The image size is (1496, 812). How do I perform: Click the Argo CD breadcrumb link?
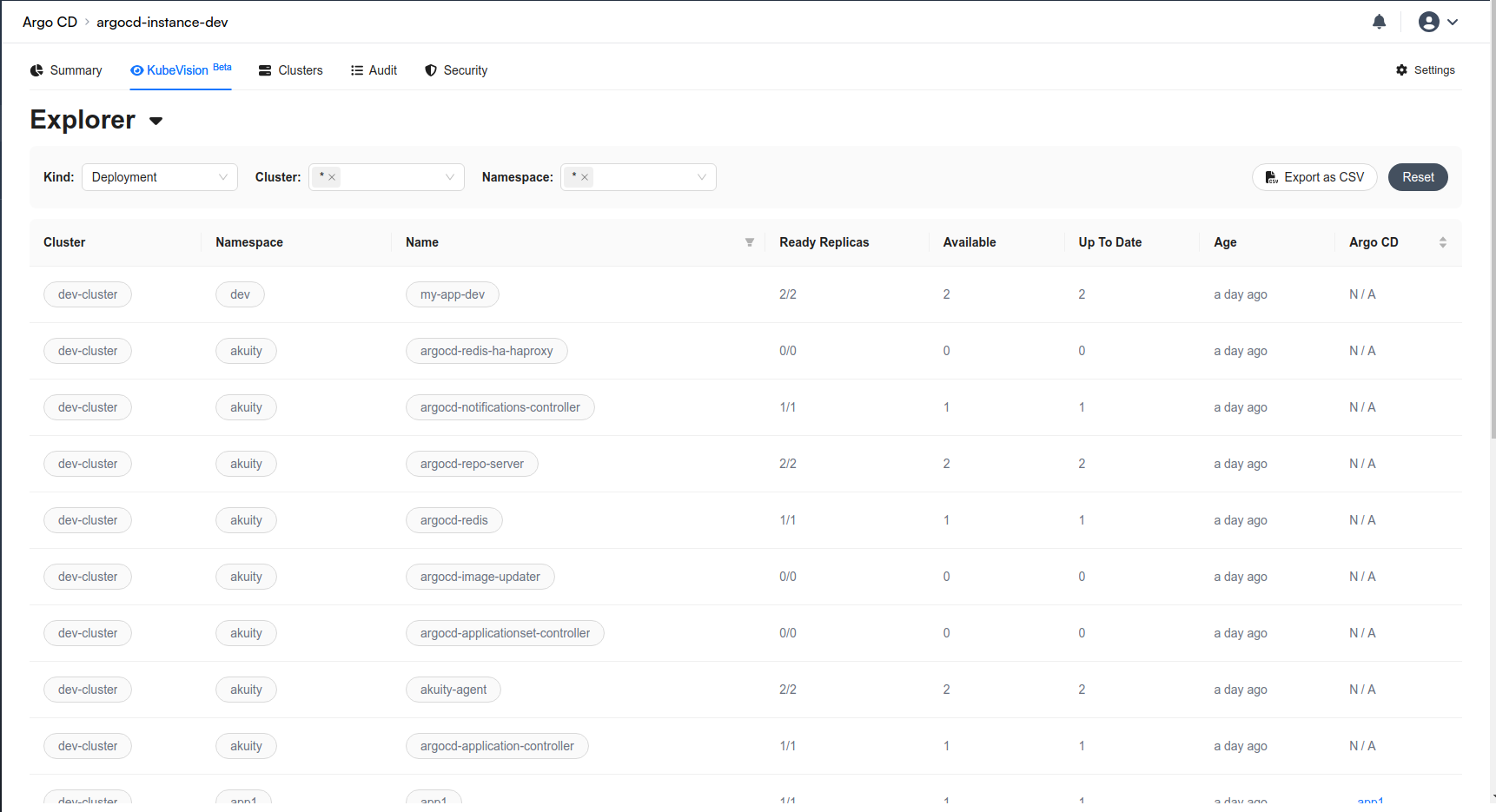tap(50, 22)
